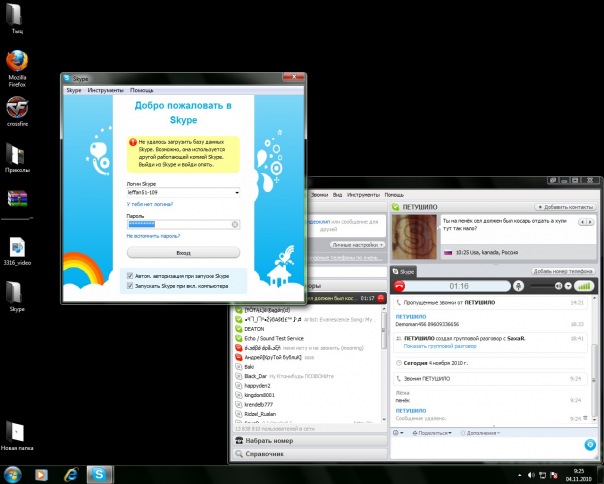Open Помощь menu in main Skype window

pos(394,195)
